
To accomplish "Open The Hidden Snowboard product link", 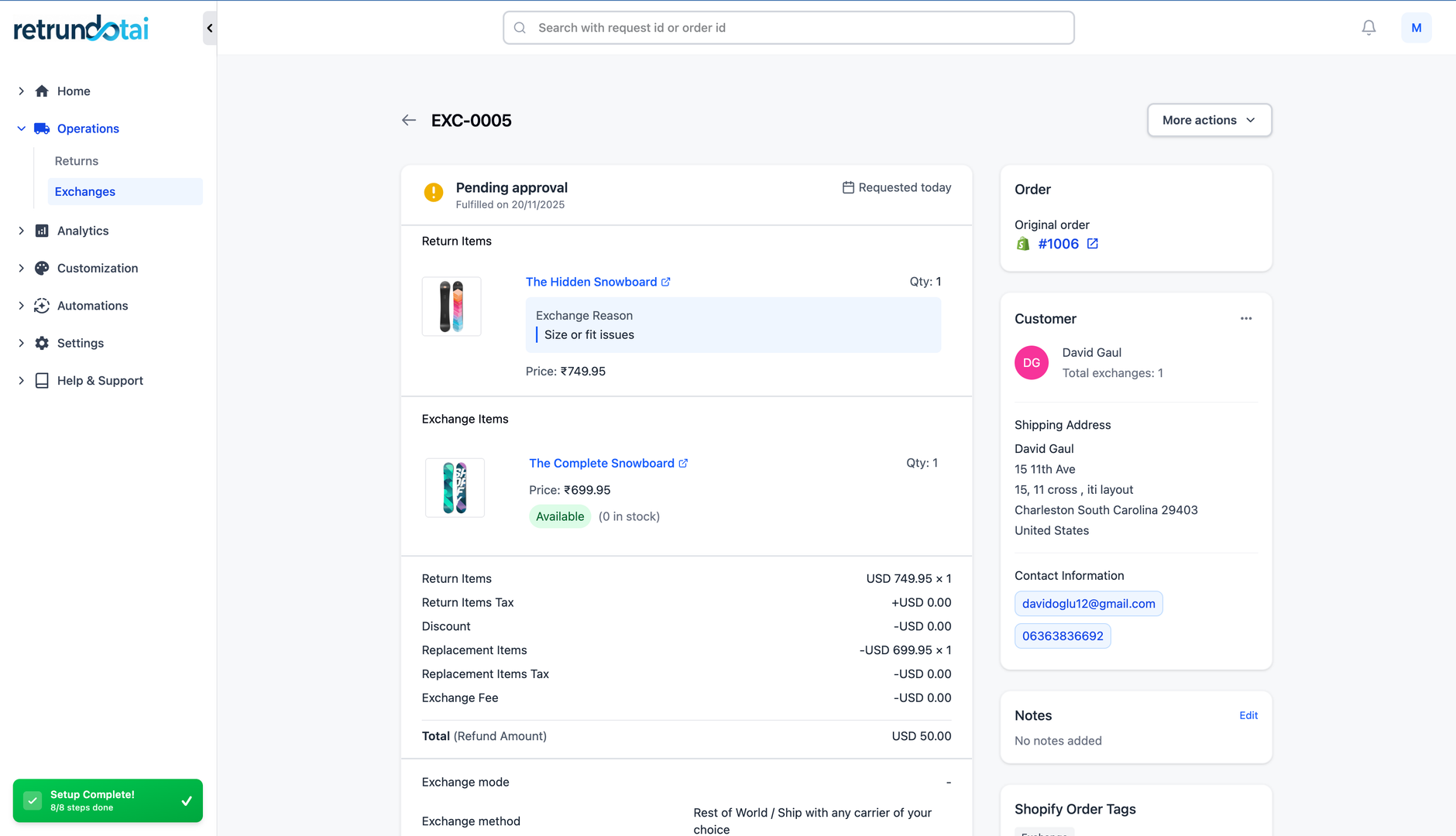I will pos(591,282).
